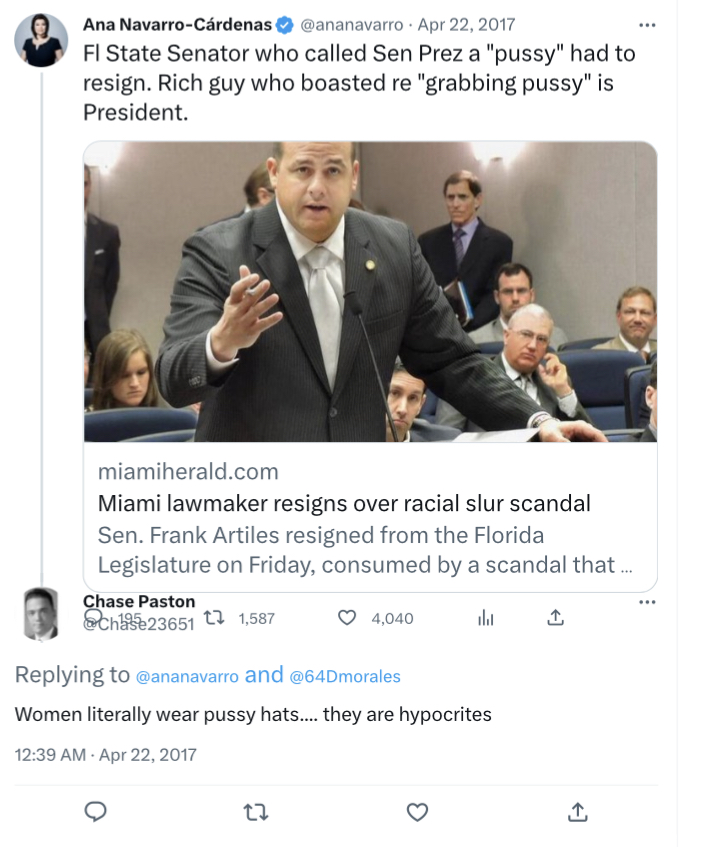Open more options for Ana Navarro's tweet
This screenshot has height=847, width=710.
tap(647, 23)
